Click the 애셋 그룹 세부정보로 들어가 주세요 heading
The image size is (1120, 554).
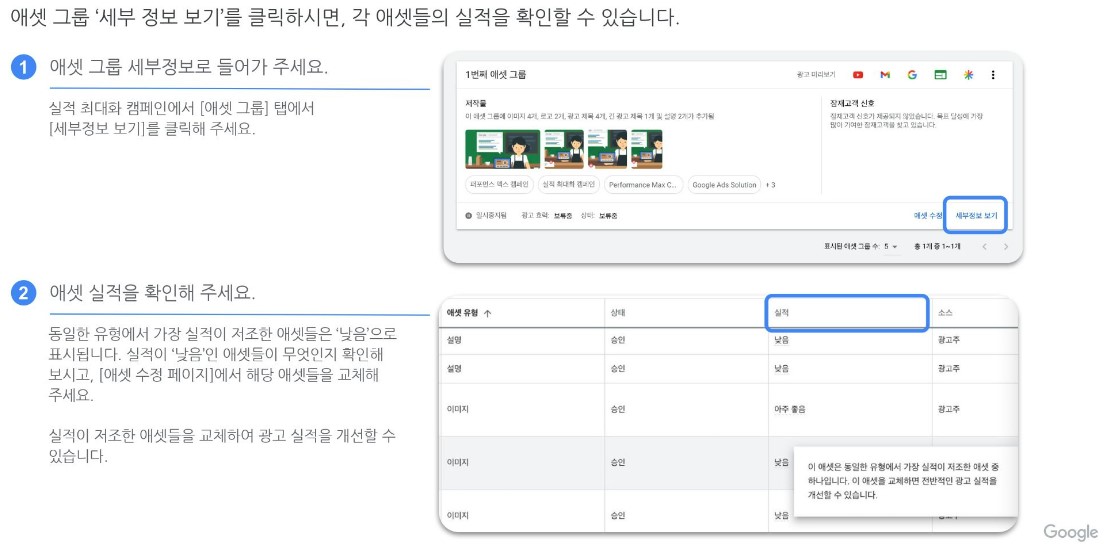point(189,68)
